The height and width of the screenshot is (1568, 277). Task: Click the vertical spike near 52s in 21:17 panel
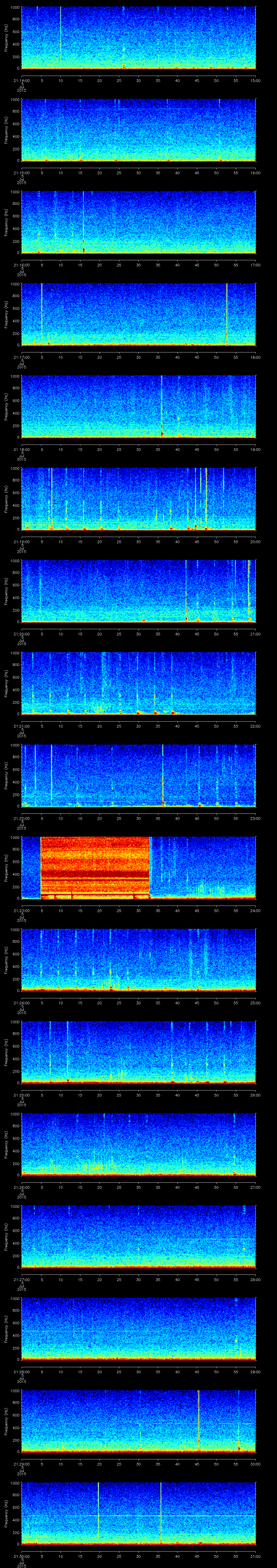(226, 313)
